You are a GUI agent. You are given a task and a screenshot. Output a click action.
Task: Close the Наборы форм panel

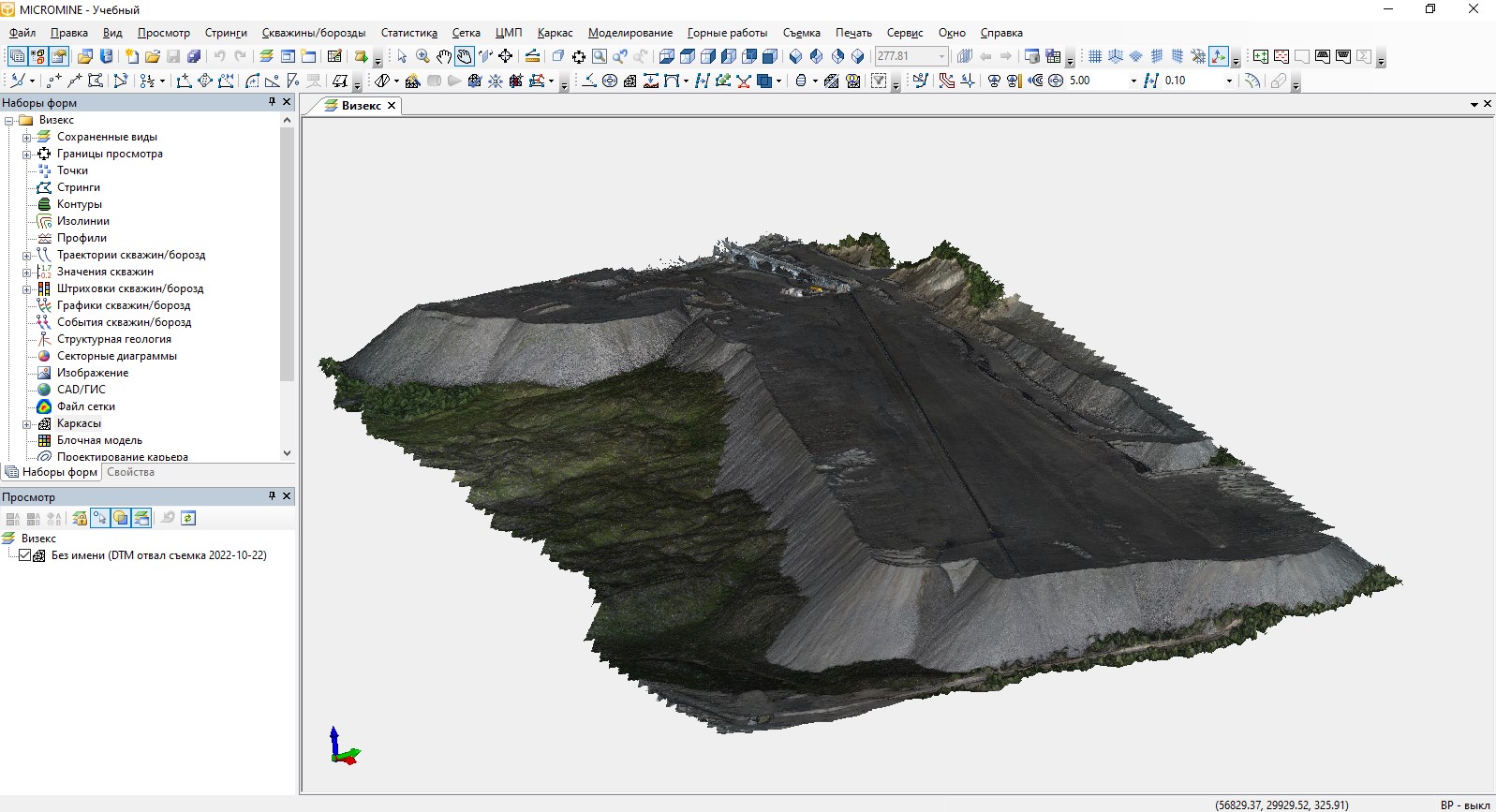287,102
